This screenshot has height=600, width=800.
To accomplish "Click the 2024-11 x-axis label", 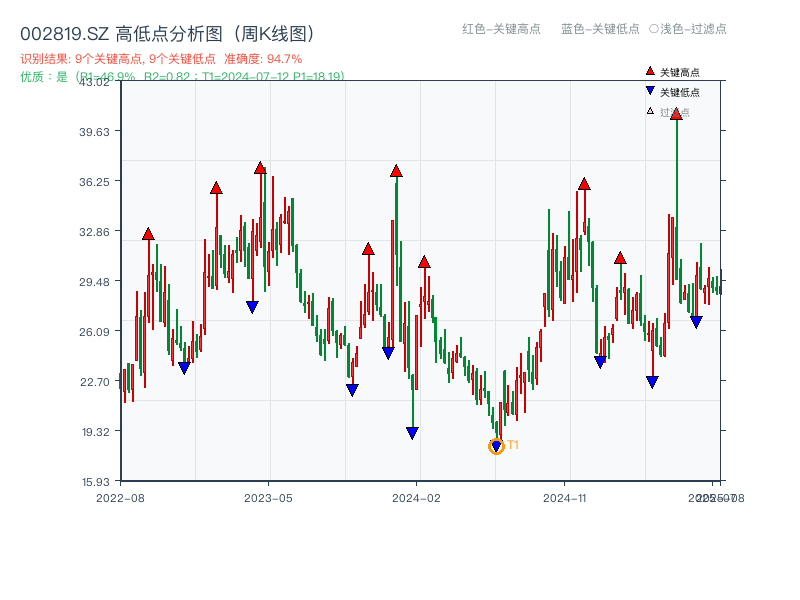I will point(566,497).
